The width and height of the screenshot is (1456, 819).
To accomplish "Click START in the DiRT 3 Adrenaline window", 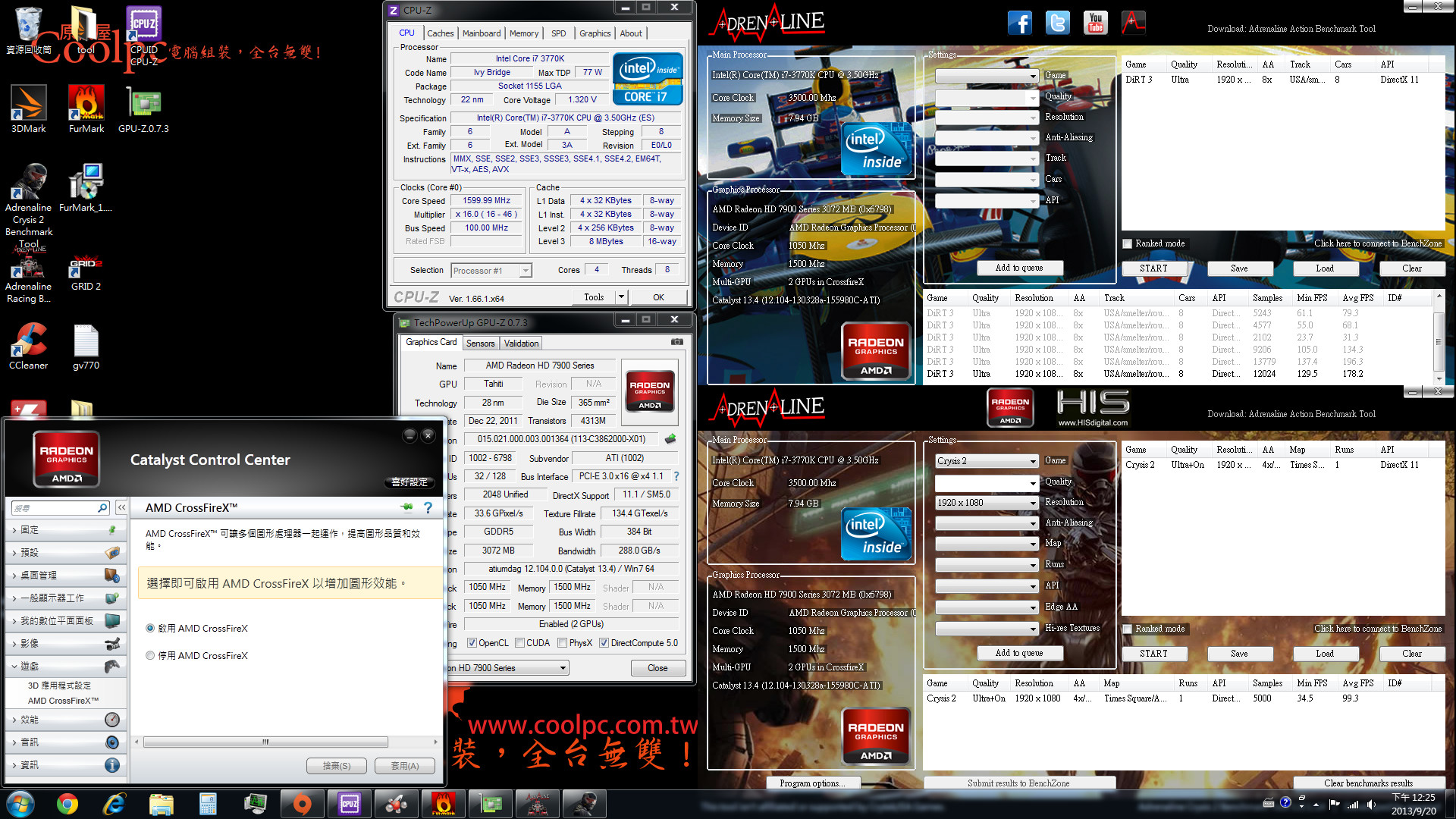I will coord(1153,268).
